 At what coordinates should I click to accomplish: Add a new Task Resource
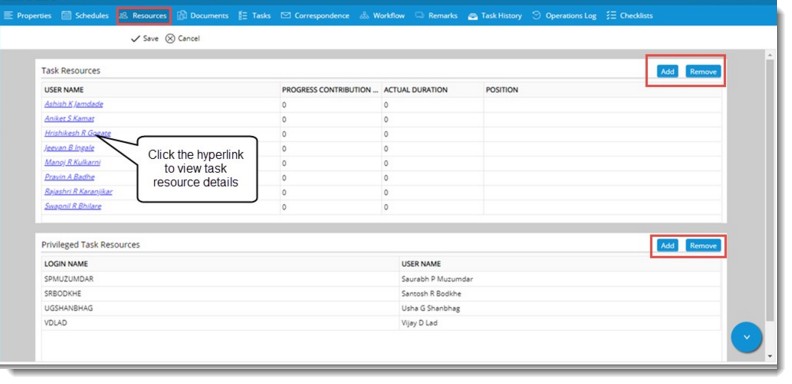click(668, 72)
